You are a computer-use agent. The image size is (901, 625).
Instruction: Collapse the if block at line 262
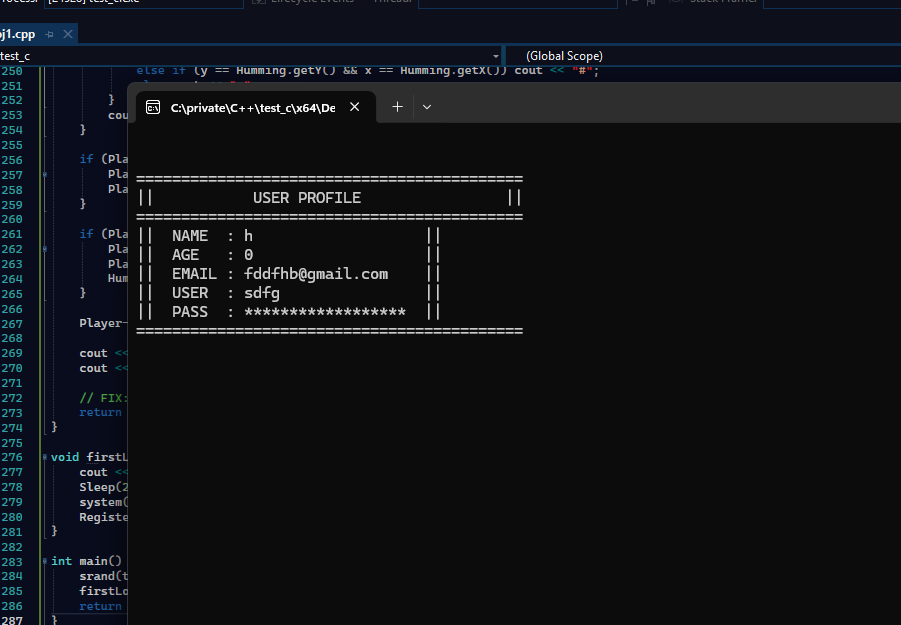(x=45, y=249)
